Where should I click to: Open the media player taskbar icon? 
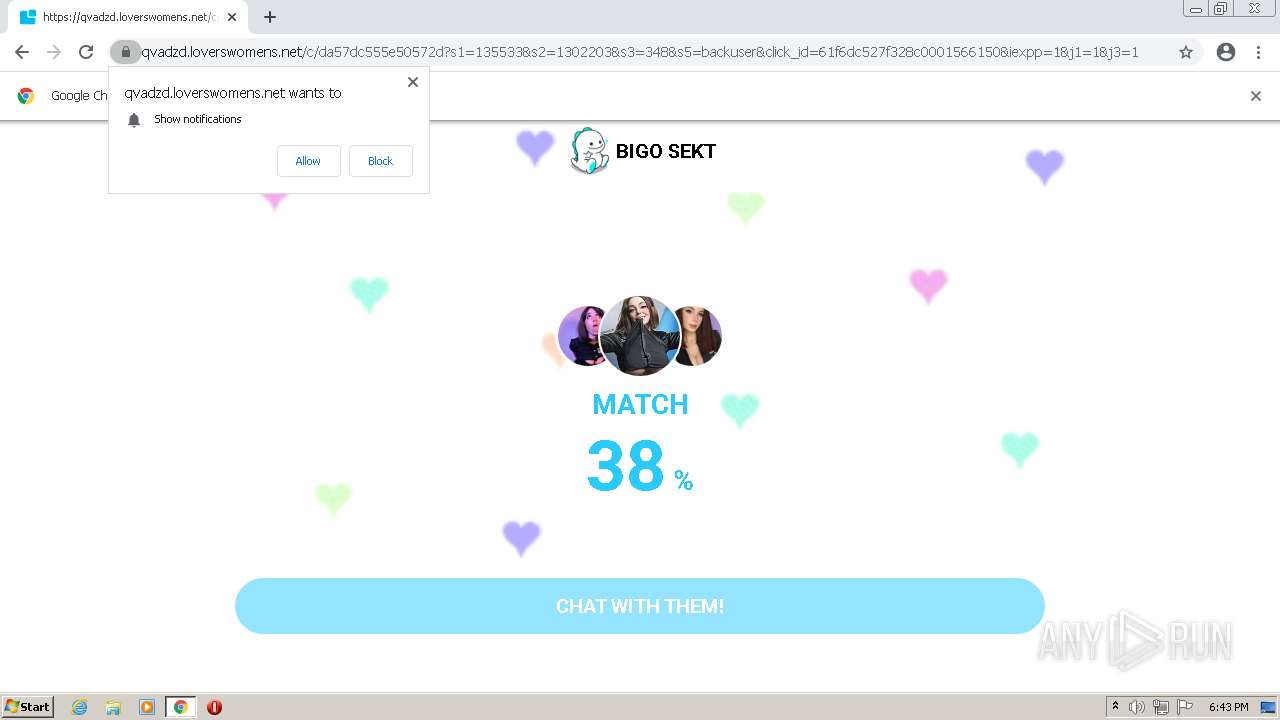pyautogui.click(x=147, y=707)
